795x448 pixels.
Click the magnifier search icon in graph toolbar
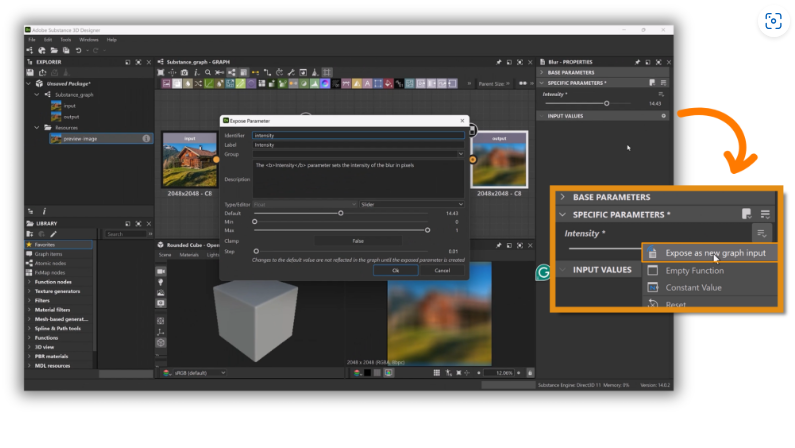(208, 72)
